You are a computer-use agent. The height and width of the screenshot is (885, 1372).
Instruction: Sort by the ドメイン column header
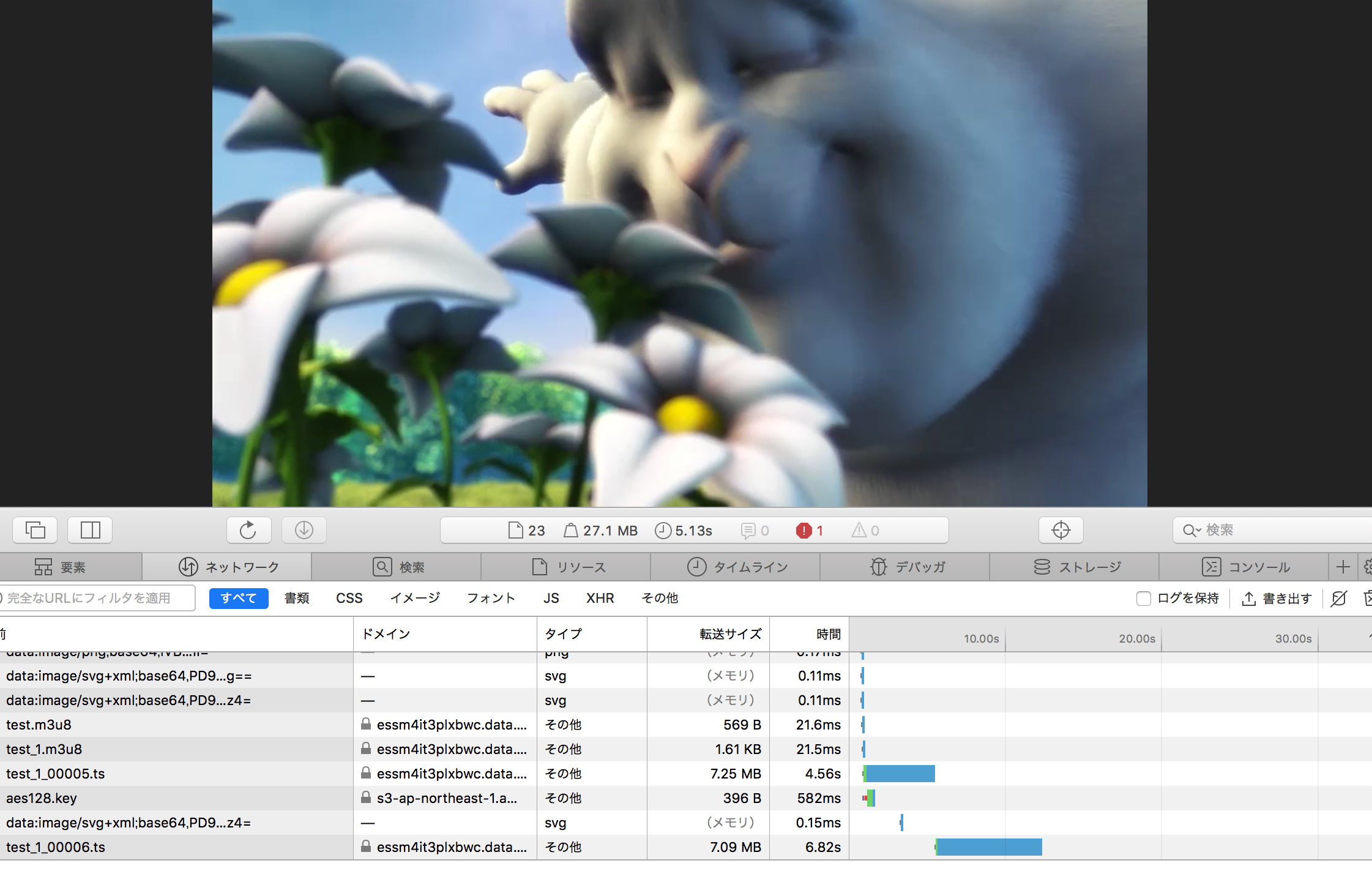pyautogui.click(x=446, y=634)
